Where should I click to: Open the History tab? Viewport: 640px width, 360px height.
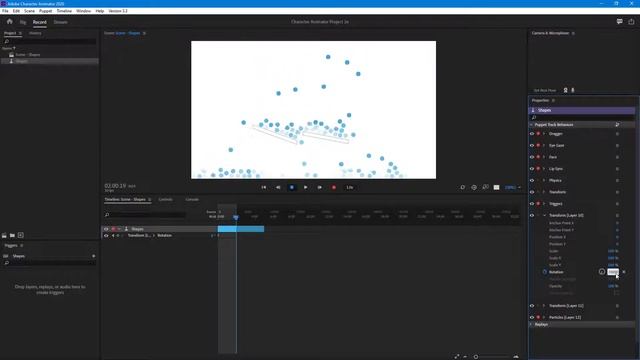click(35, 33)
